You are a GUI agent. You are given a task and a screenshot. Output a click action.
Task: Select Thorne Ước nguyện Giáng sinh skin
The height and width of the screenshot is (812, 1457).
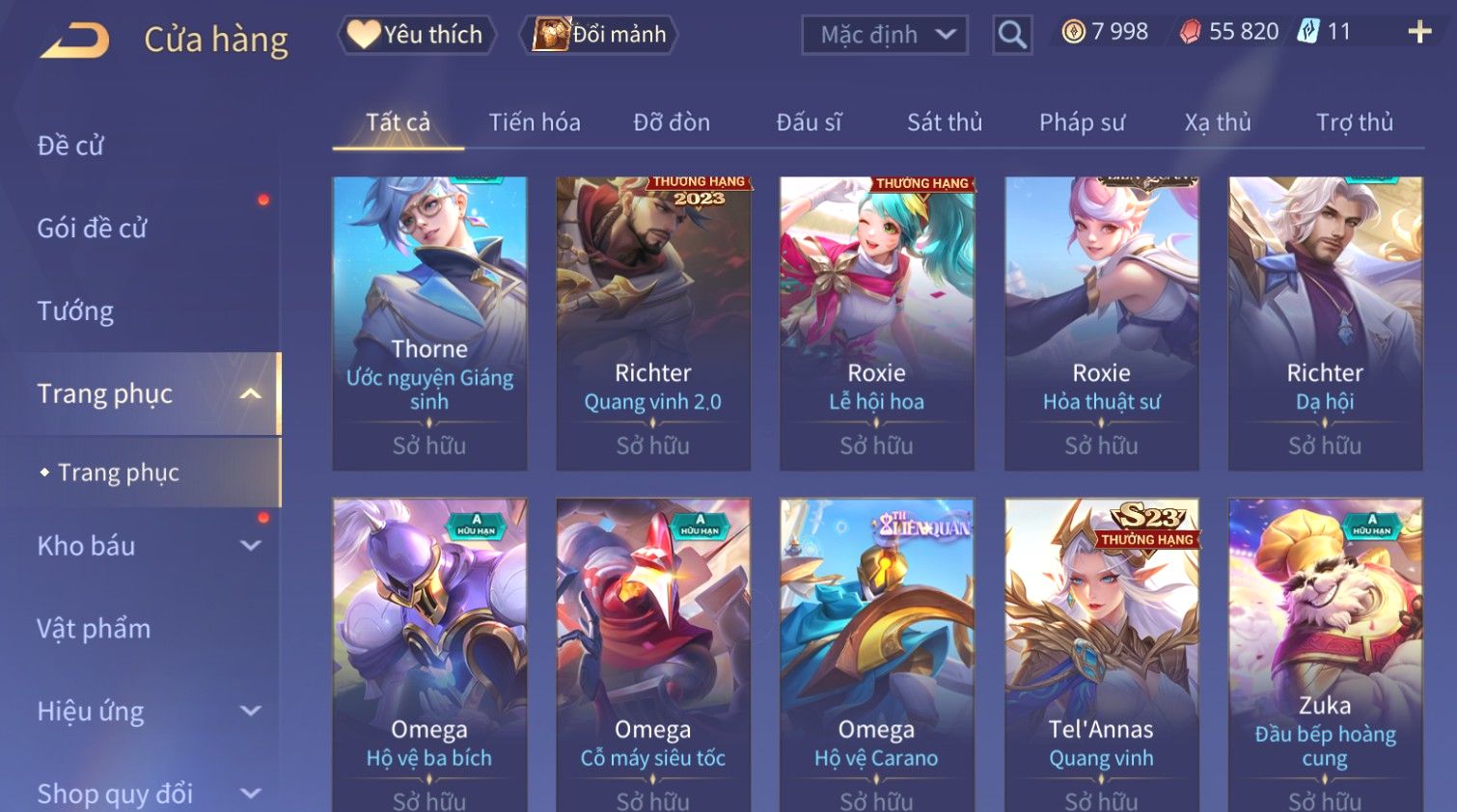point(429,323)
